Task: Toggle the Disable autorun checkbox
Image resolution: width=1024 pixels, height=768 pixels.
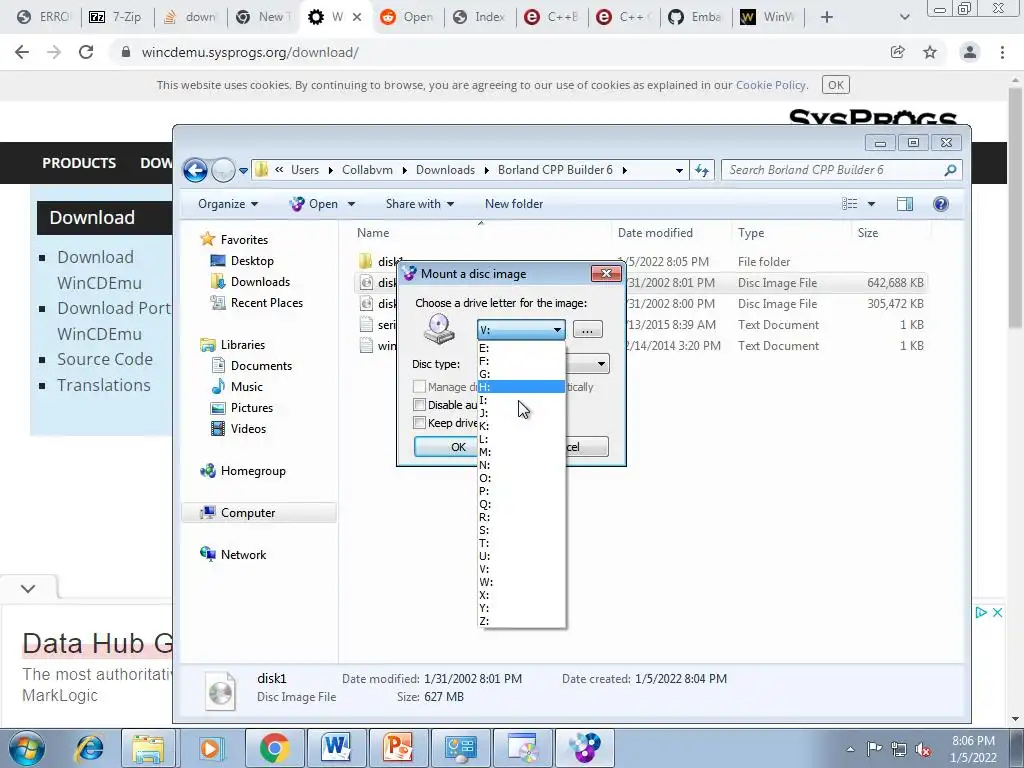Action: point(420,405)
